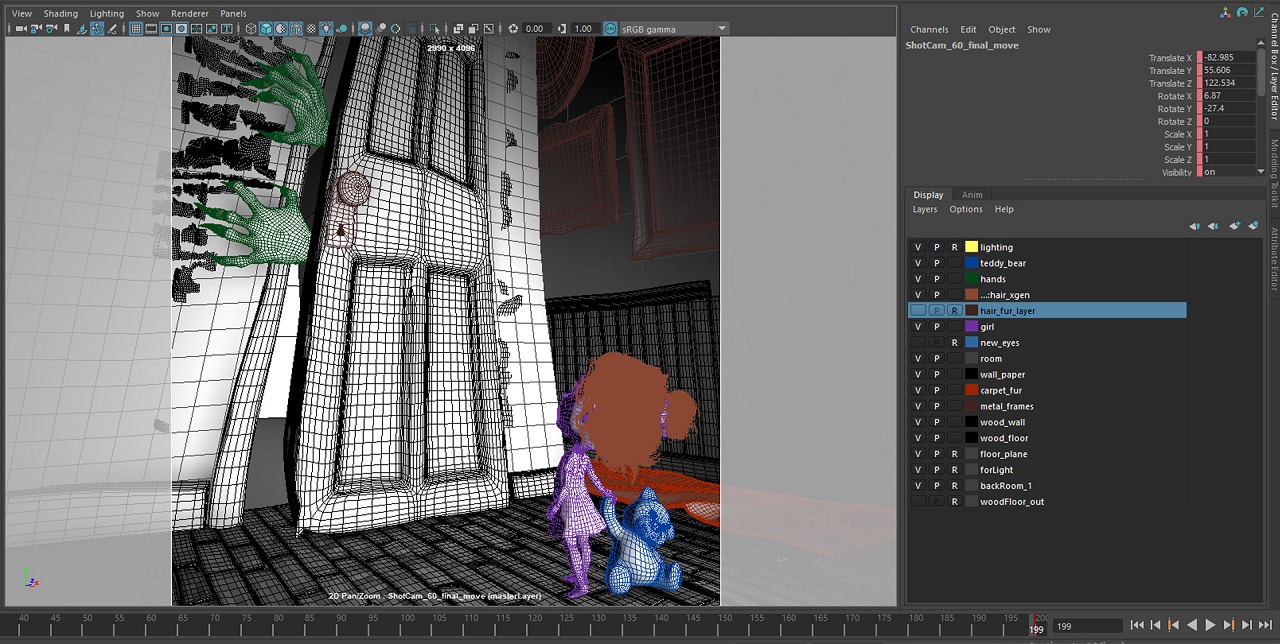Viewport: 1280px width, 644px height.
Task: Open the sRGB gamma view transform dropdown
Action: click(721, 29)
